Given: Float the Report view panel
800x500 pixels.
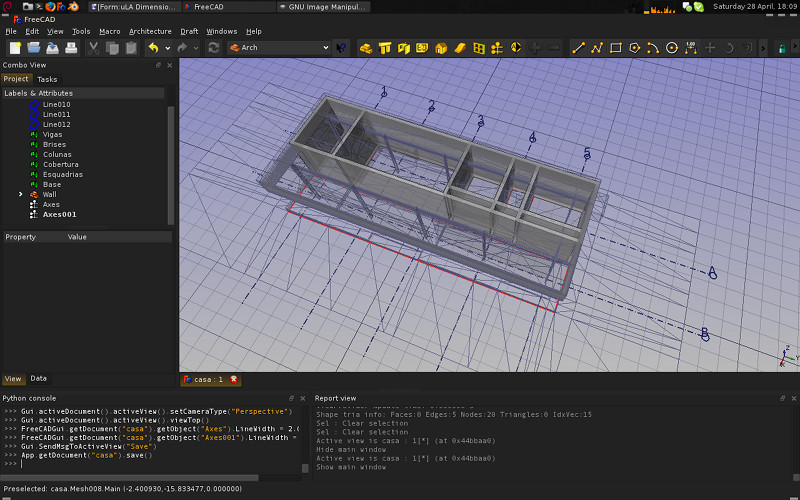Looking at the screenshot, I should coord(783,398).
